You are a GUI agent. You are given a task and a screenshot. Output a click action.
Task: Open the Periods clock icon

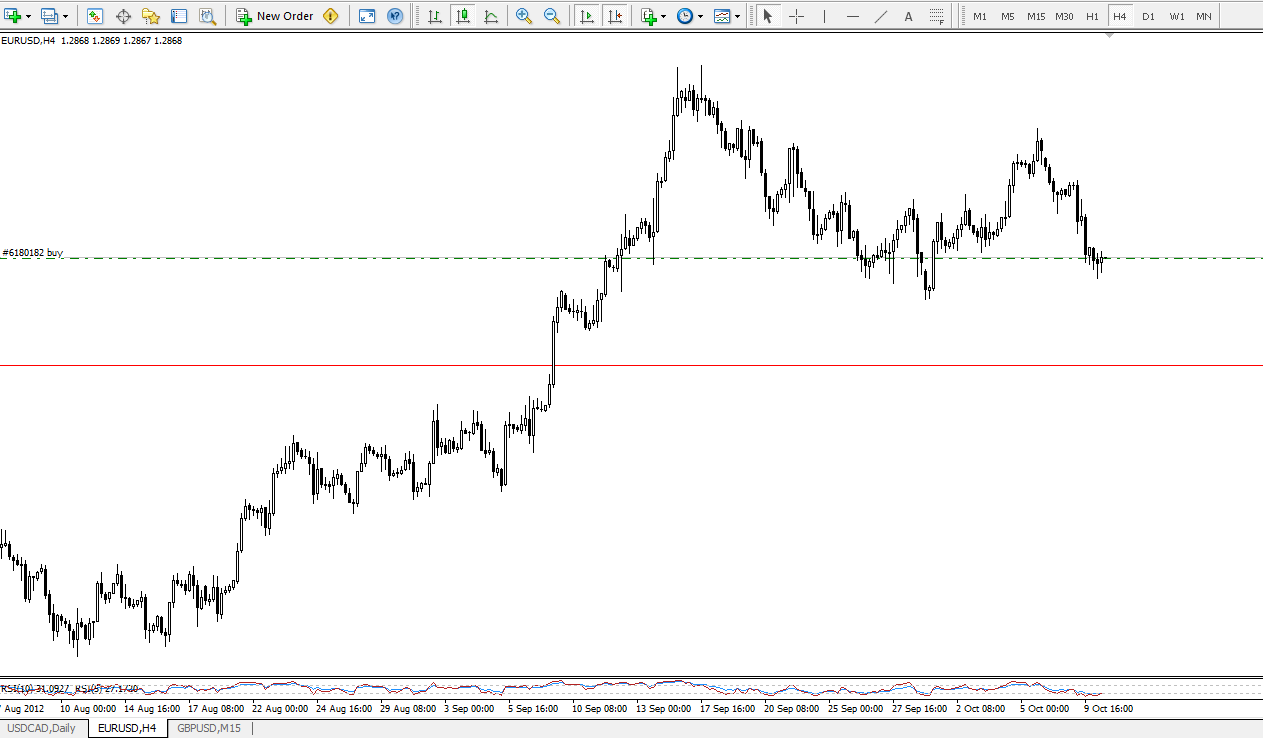(685, 16)
